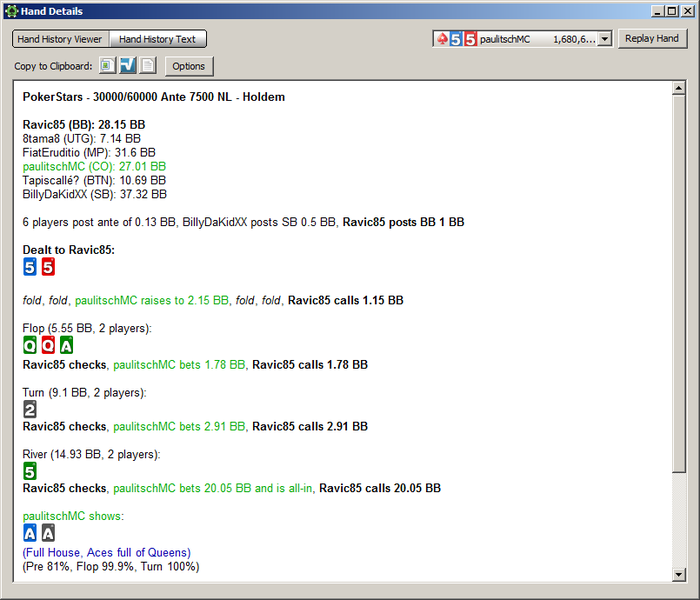Copy hand as plain text document icon
Viewport: 700px width, 600px height.
point(148,66)
